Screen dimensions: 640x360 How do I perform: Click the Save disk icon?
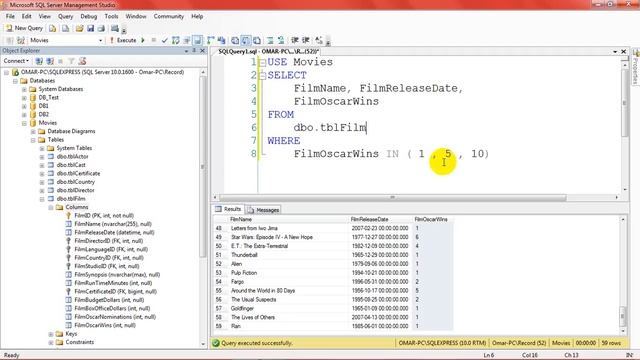pyautogui.click(x=91, y=28)
